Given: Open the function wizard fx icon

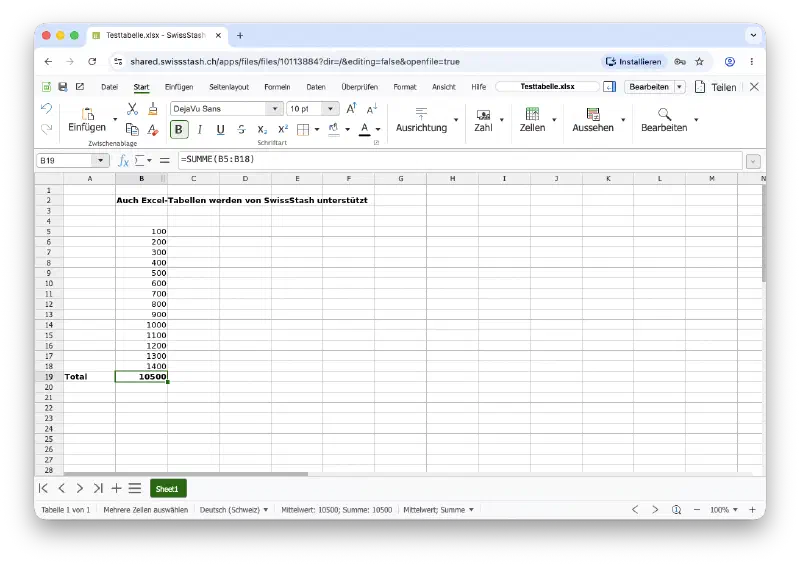Looking at the screenshot, I should point(123,161).
